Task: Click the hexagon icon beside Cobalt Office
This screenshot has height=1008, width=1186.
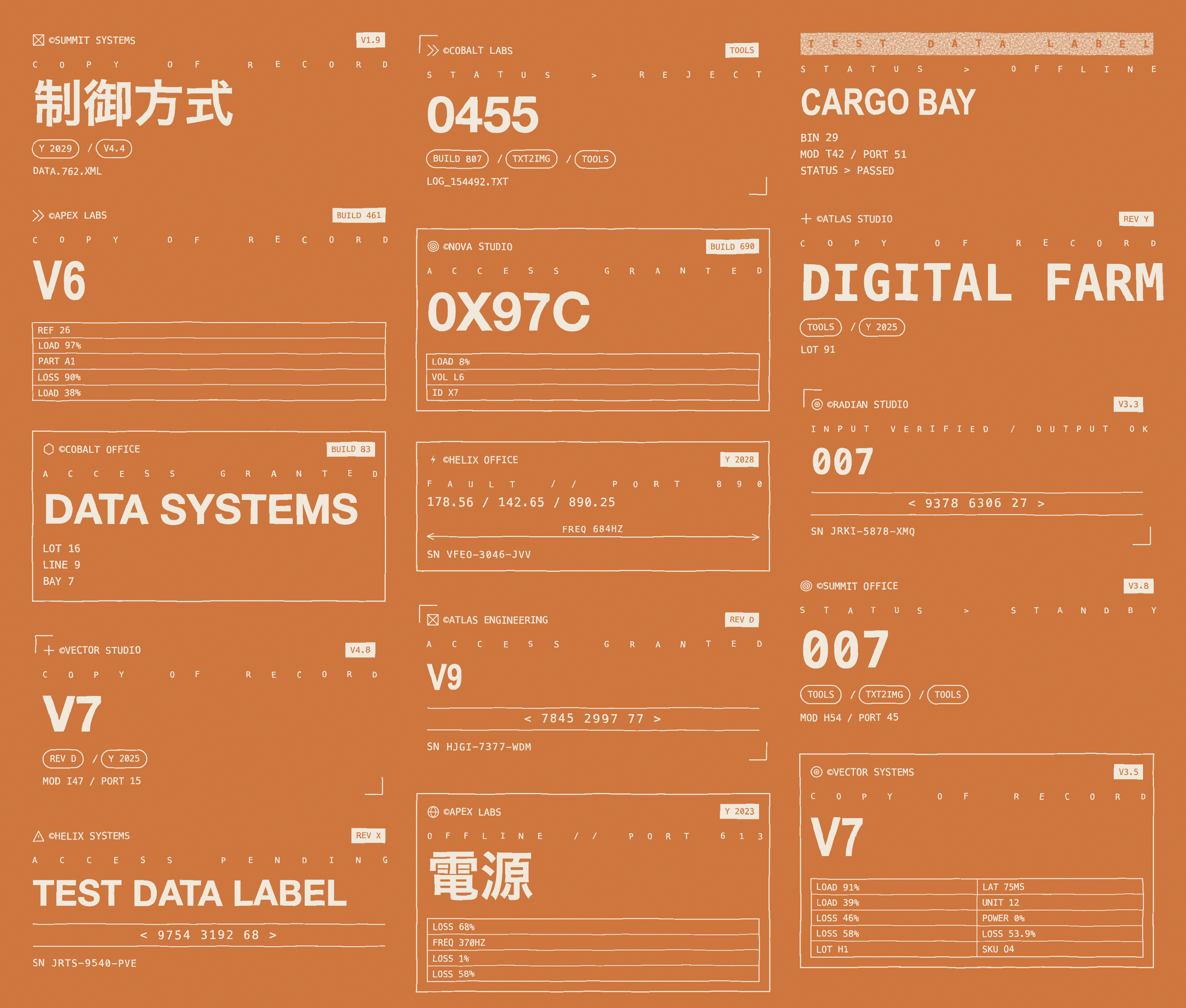Action: point(49,449)
